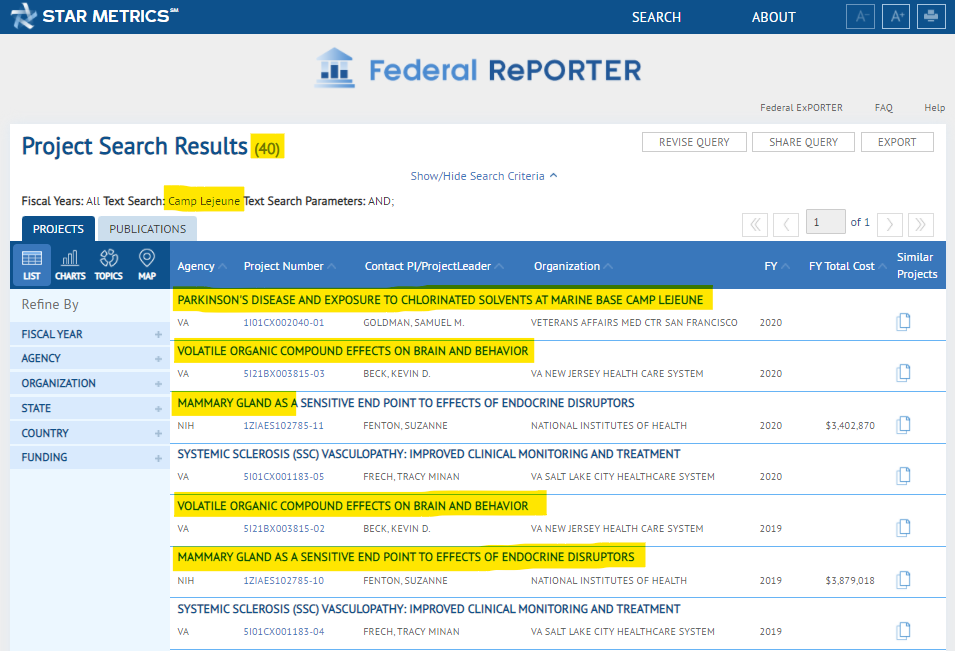
Task: Find similar projects for 1ZIAES102785-10
Action: coord(903,580)
